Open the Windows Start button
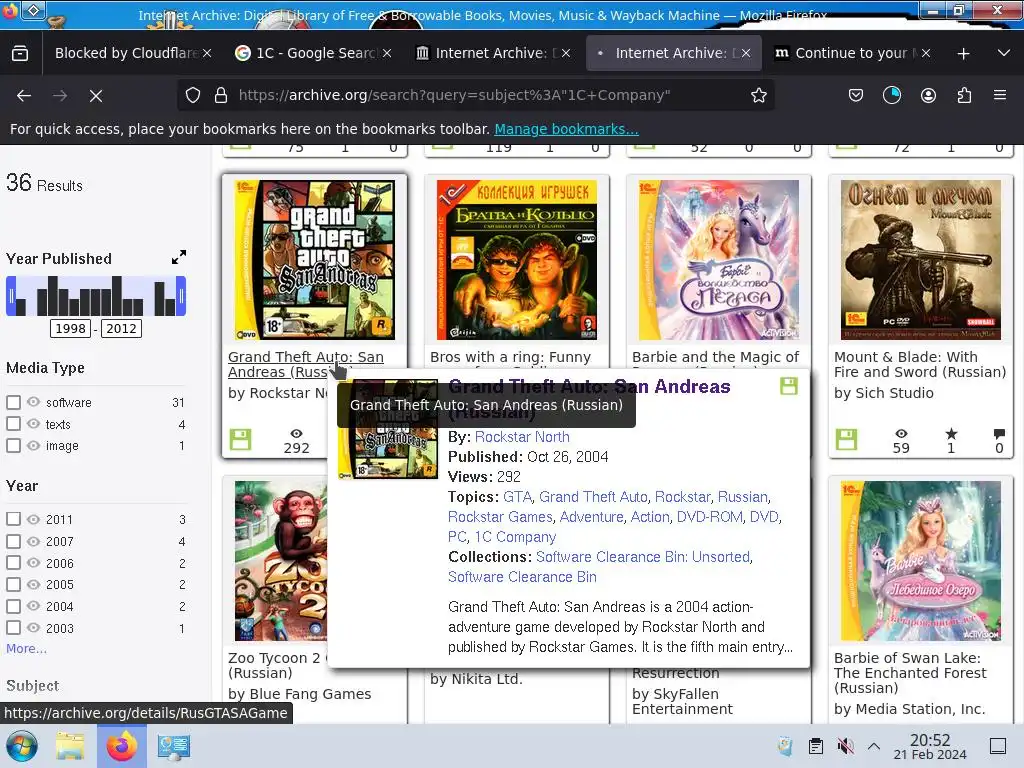This screenshot has height=768, width=1024. [x=22, y=746]
